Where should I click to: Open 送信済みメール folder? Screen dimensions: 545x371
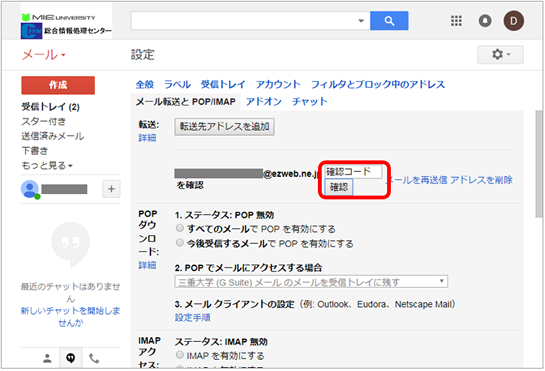point(53,136)
